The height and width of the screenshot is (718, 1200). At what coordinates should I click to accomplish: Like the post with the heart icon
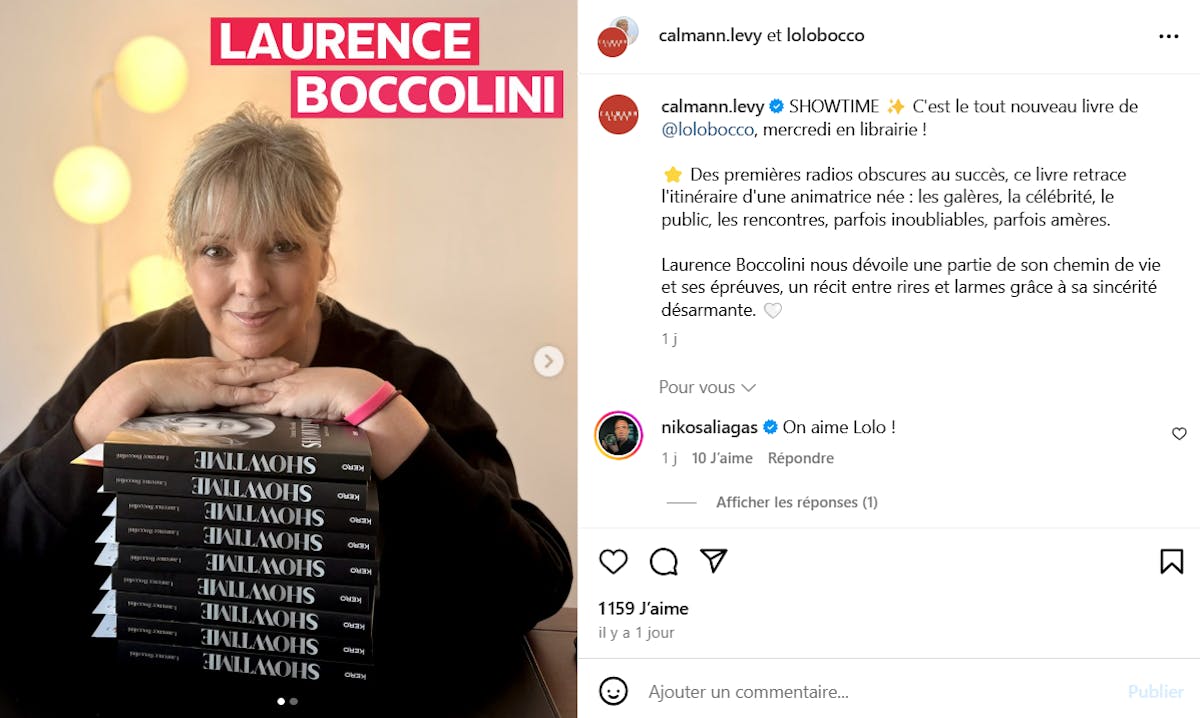(613, 561)
